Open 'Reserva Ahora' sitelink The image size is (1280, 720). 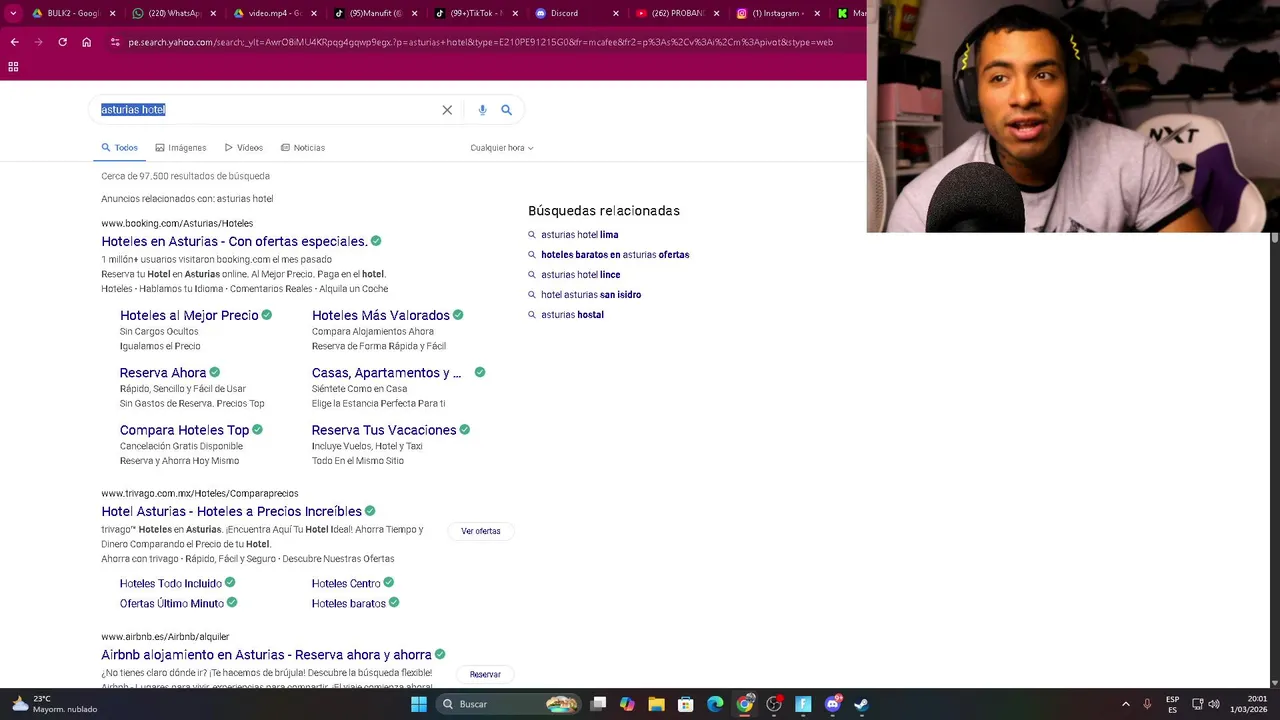[163, 373]
